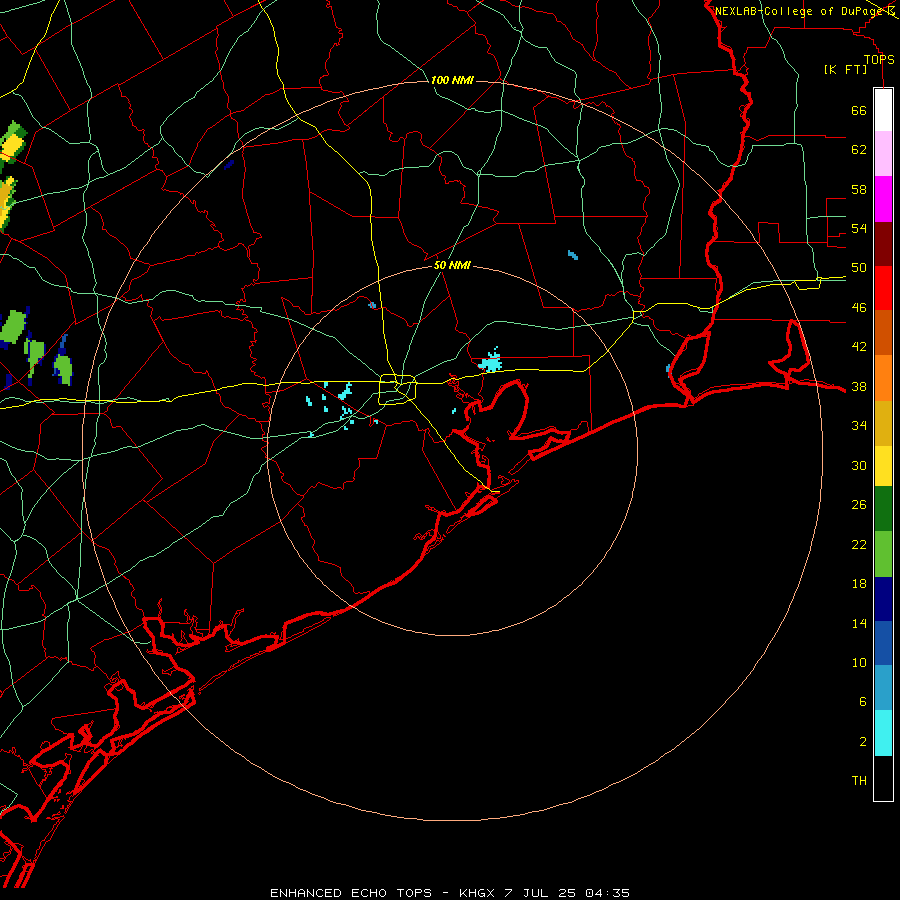
Task: Click the legend value '22'
Action: pyautogui.click(x=859, y=545)
